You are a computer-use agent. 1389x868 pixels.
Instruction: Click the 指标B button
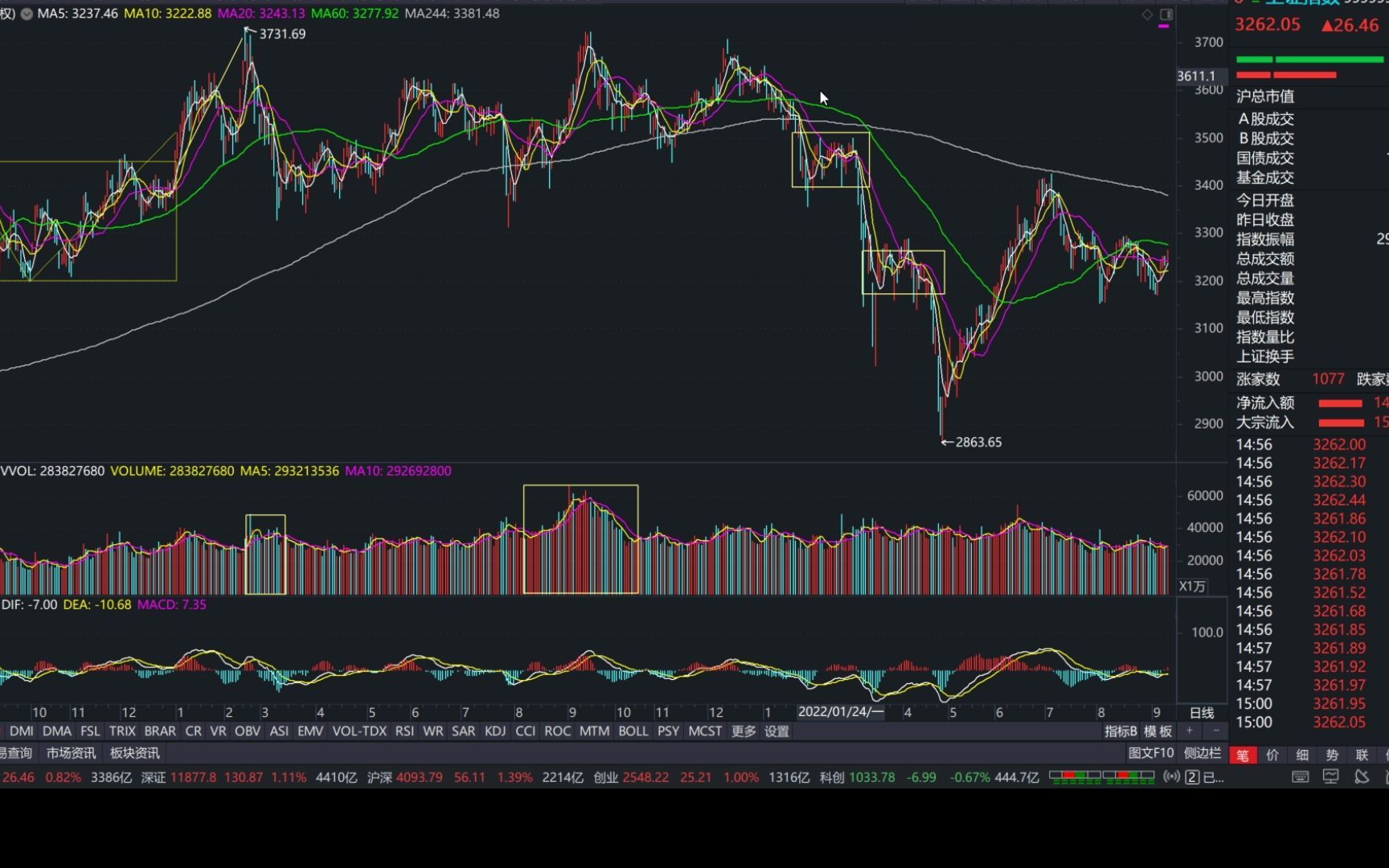point(1121,731)
